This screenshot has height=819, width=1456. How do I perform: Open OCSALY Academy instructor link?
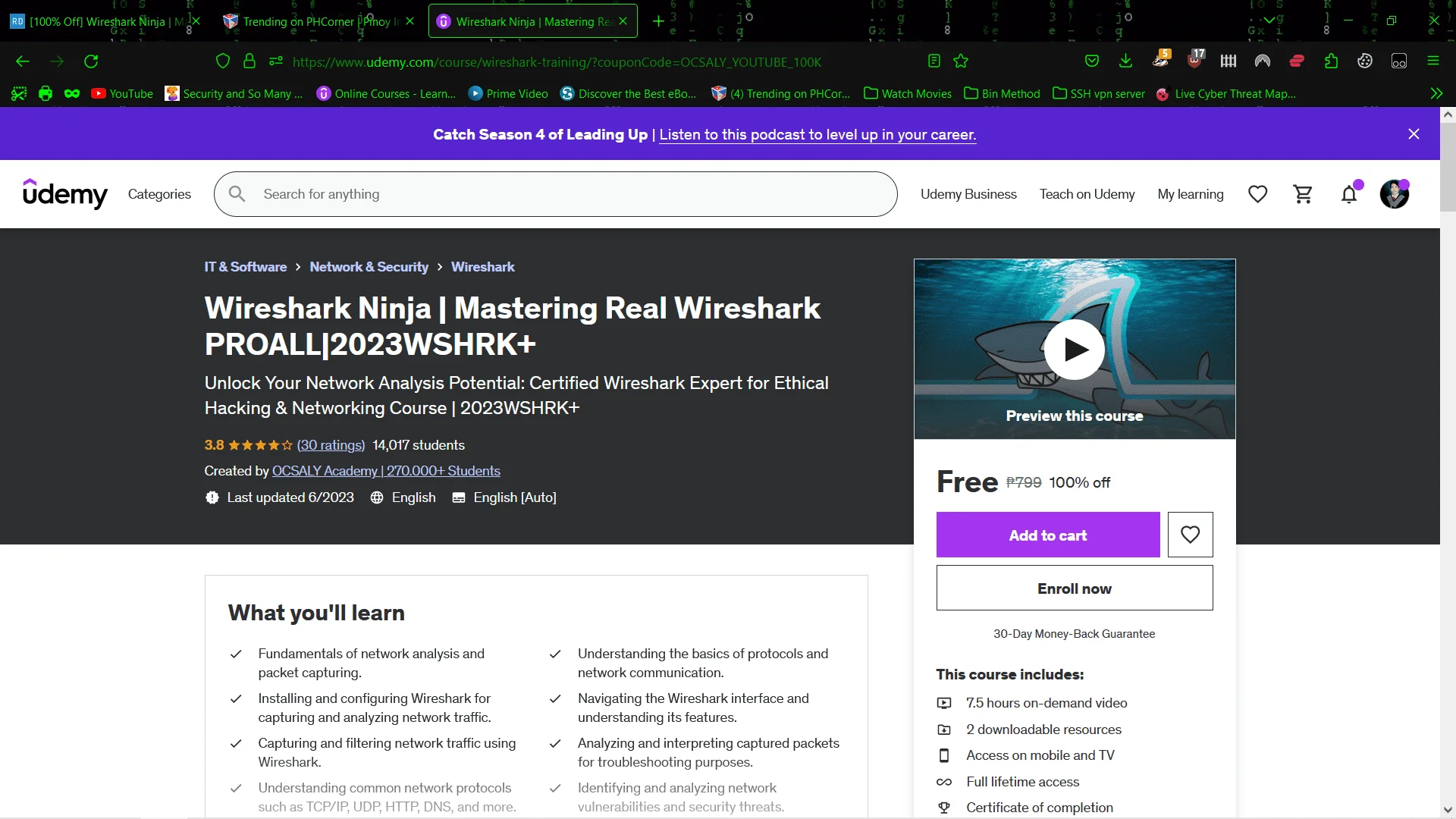coord(386,472)
